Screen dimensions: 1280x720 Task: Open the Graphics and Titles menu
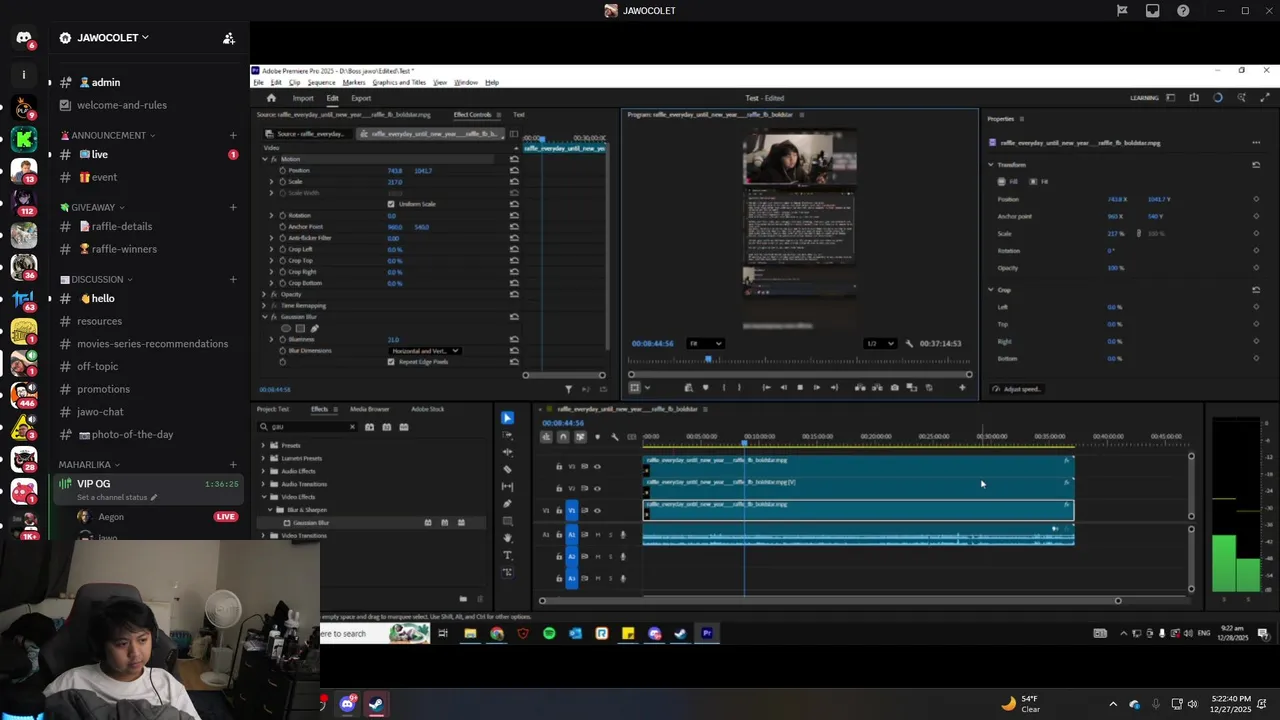[x=399, y=82]
